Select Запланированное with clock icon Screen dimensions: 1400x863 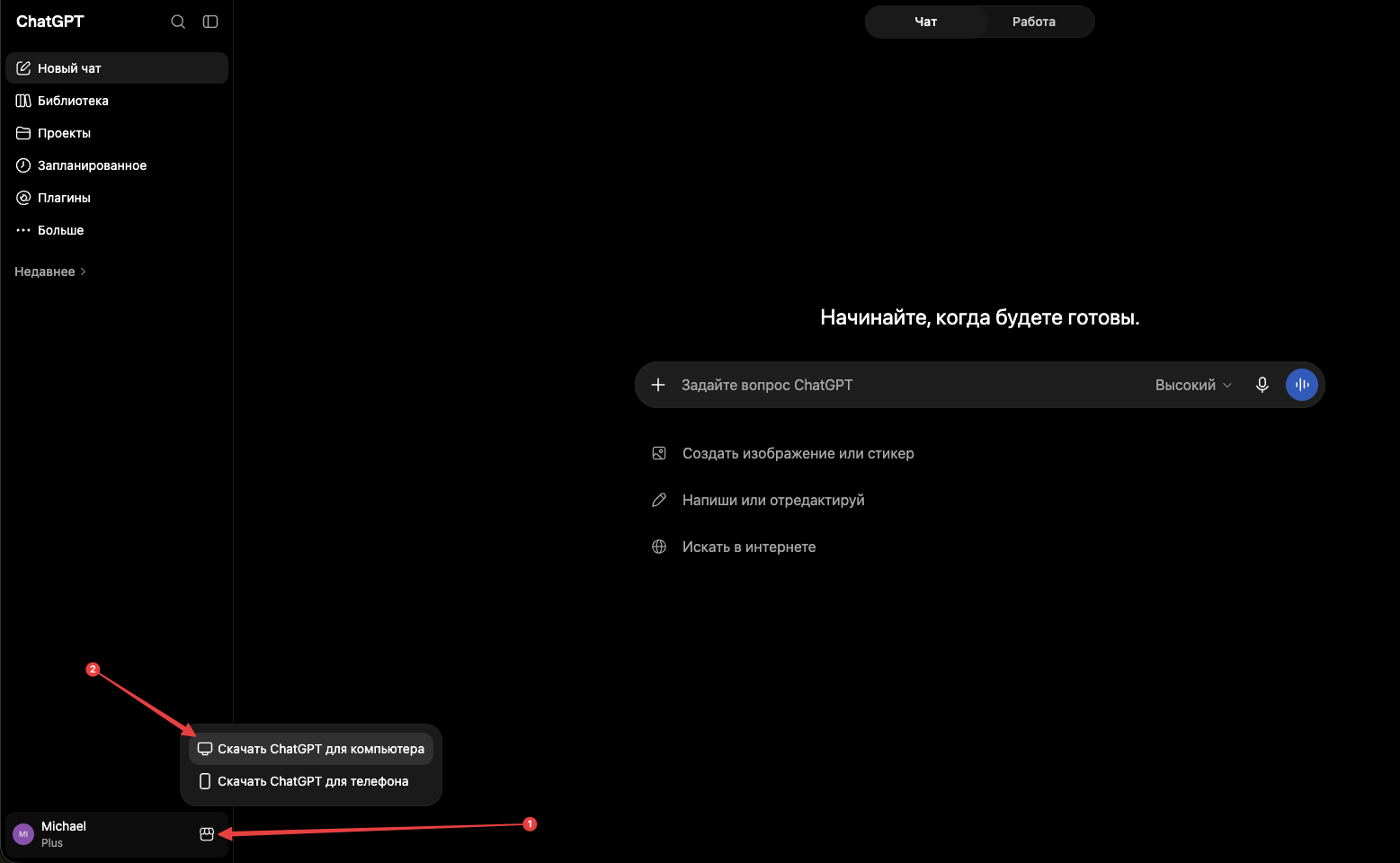[117, 165]
